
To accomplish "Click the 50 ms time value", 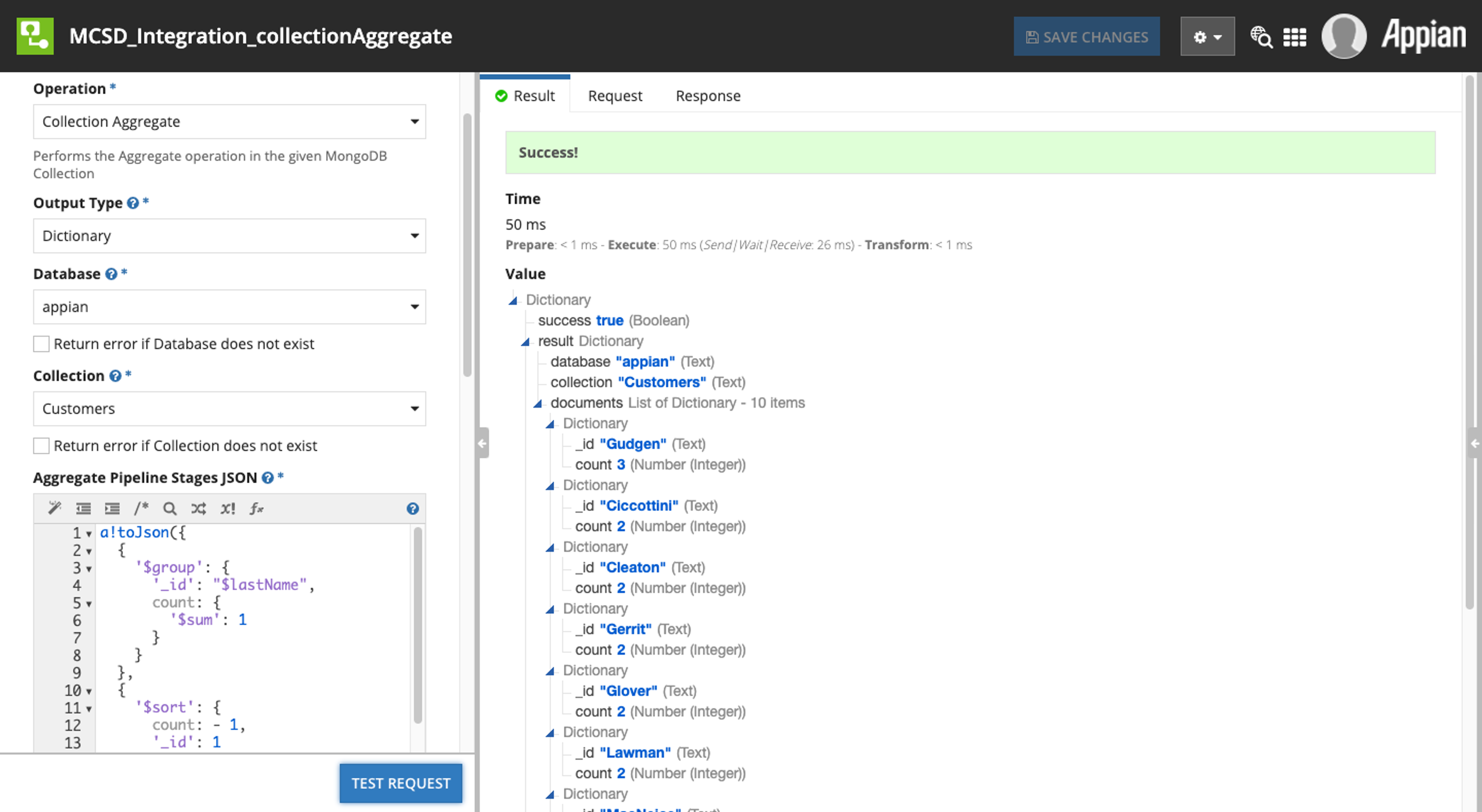I will (x=525, y=225).
